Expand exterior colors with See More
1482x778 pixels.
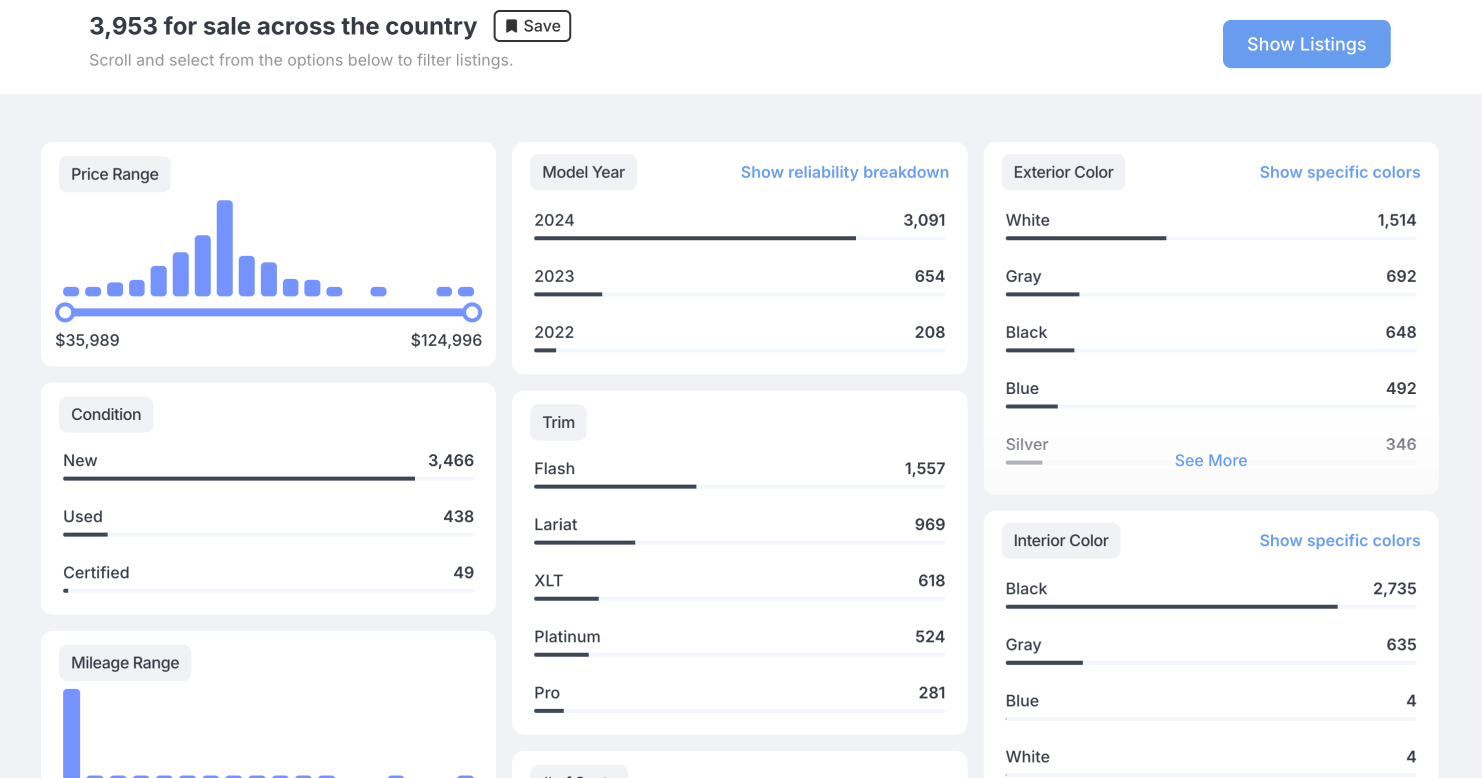[1210, 460]
